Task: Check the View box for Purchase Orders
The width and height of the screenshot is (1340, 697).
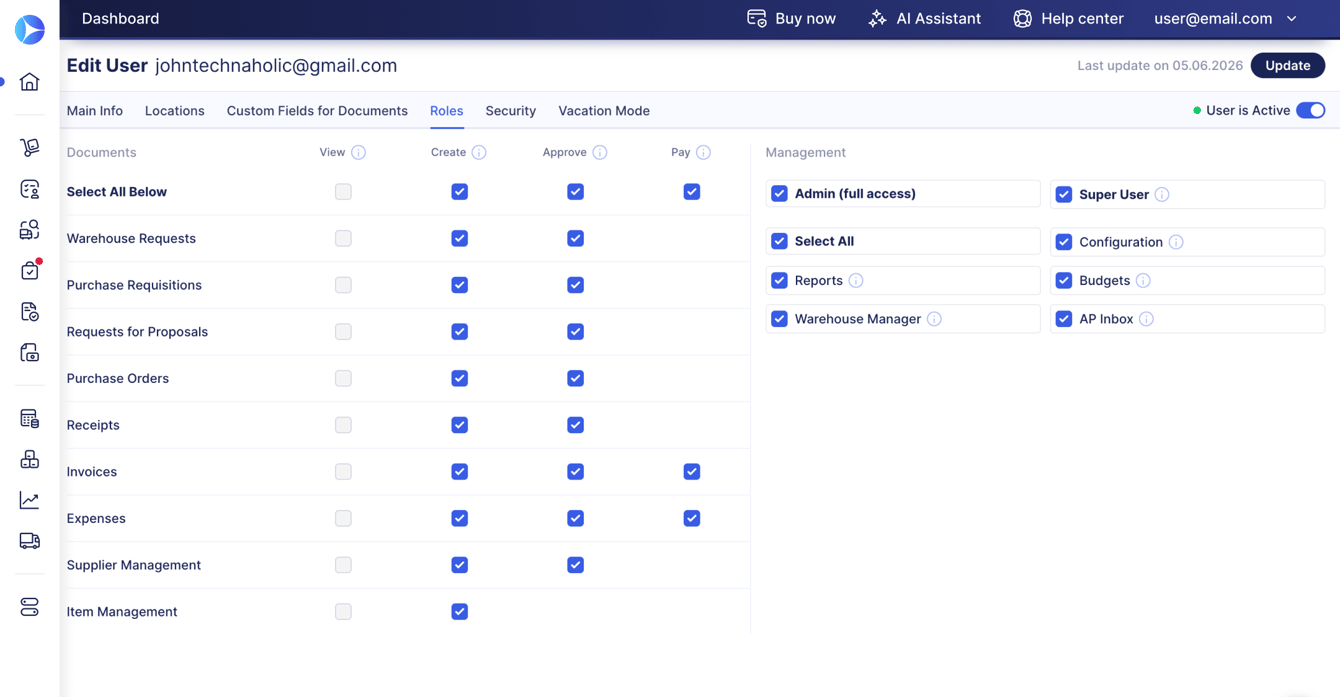Action: pos(343,378)
